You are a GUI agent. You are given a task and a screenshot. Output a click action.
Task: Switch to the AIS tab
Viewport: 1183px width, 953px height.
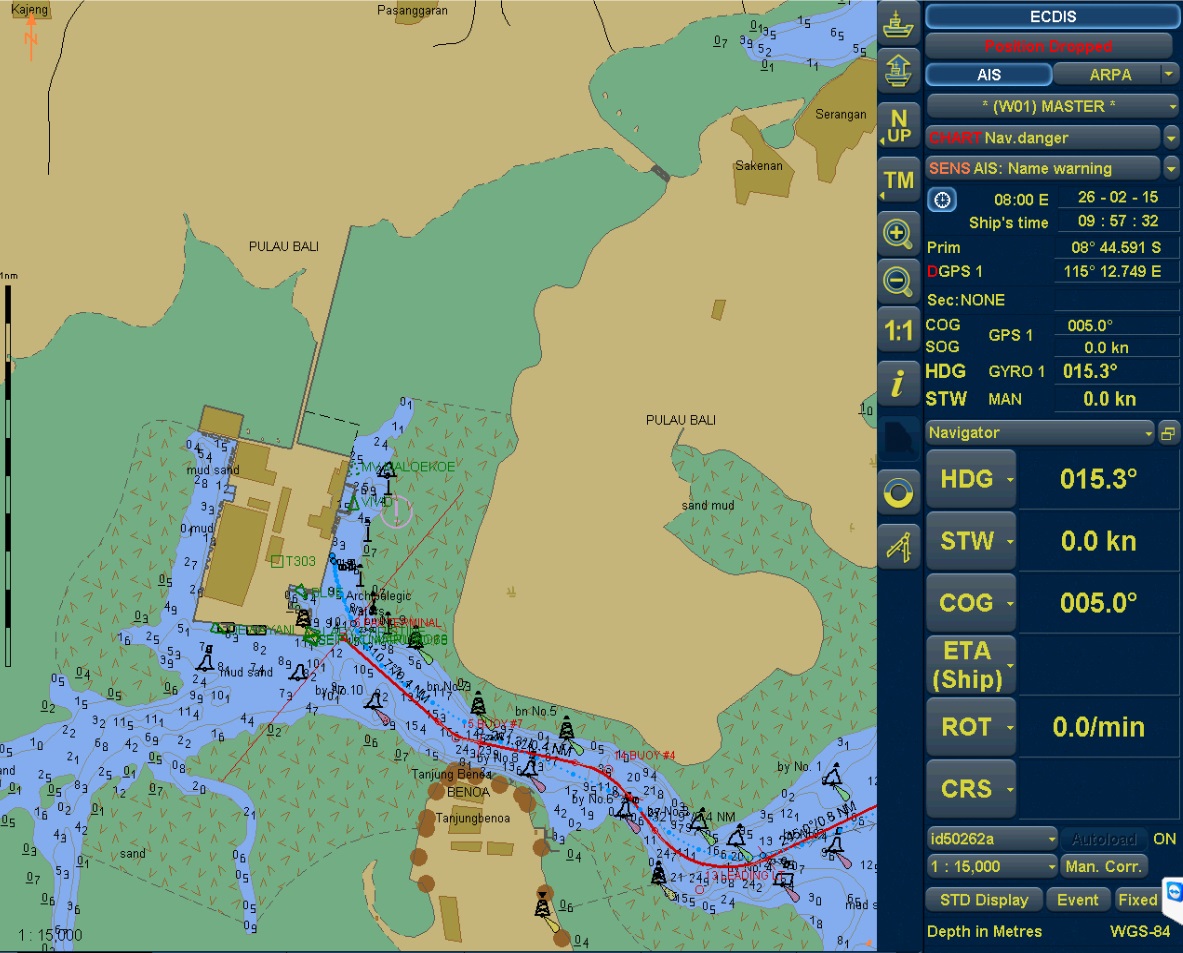(x=988, y=75)
